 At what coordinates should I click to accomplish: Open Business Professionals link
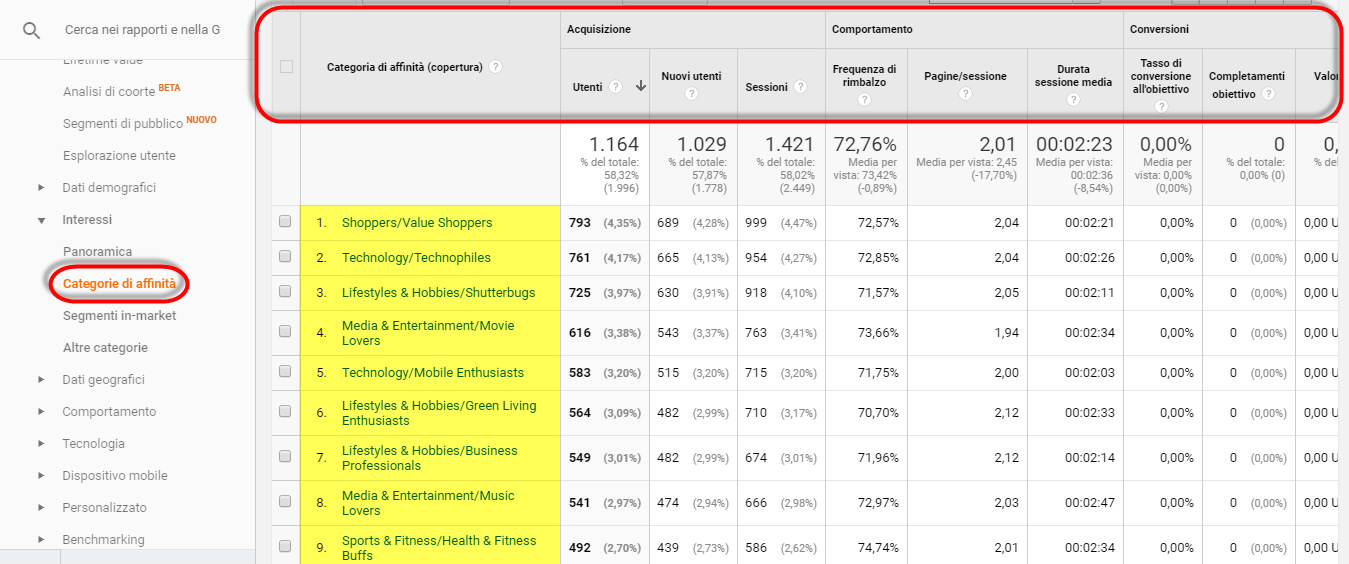point(430,457)
